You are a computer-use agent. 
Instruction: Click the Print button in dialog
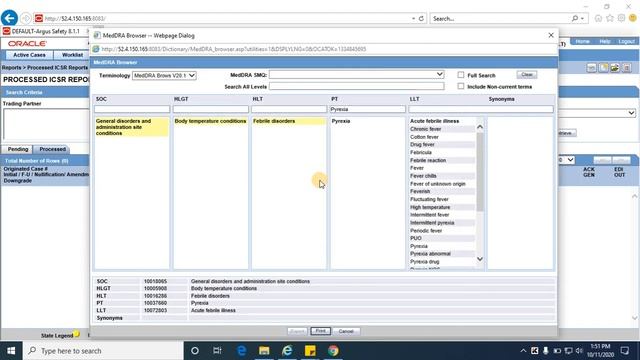[x=320, y=331]
